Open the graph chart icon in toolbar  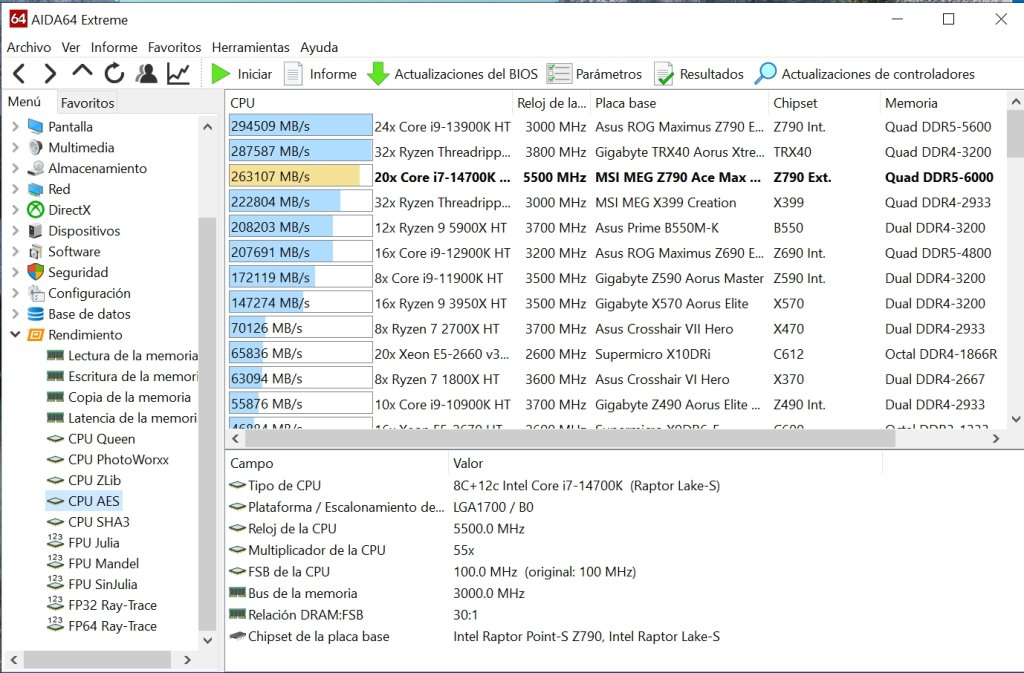[x=178, y=74]
